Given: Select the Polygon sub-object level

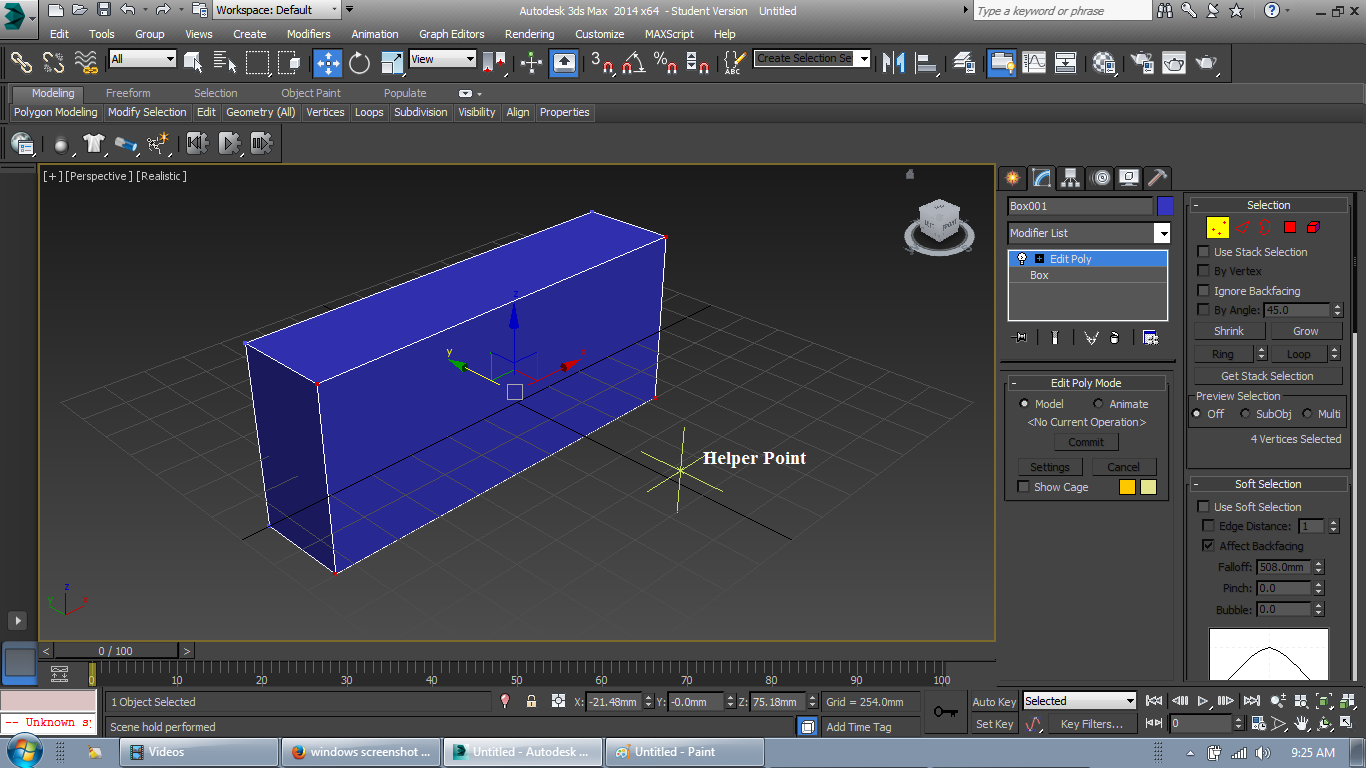Looking at the screenshot, I should point(1290,227).
